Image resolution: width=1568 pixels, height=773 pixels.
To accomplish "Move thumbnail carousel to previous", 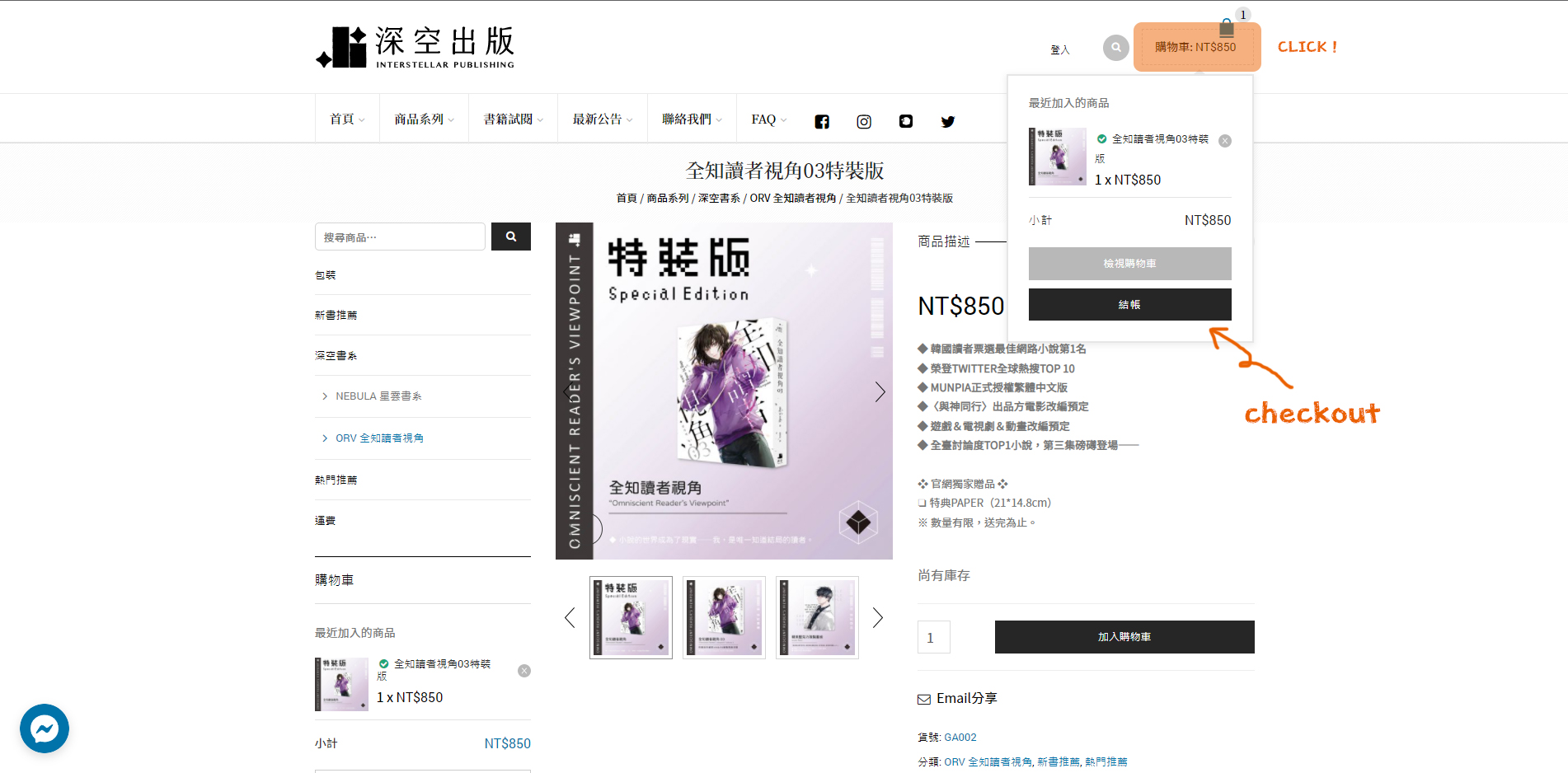I will point(570,618).
